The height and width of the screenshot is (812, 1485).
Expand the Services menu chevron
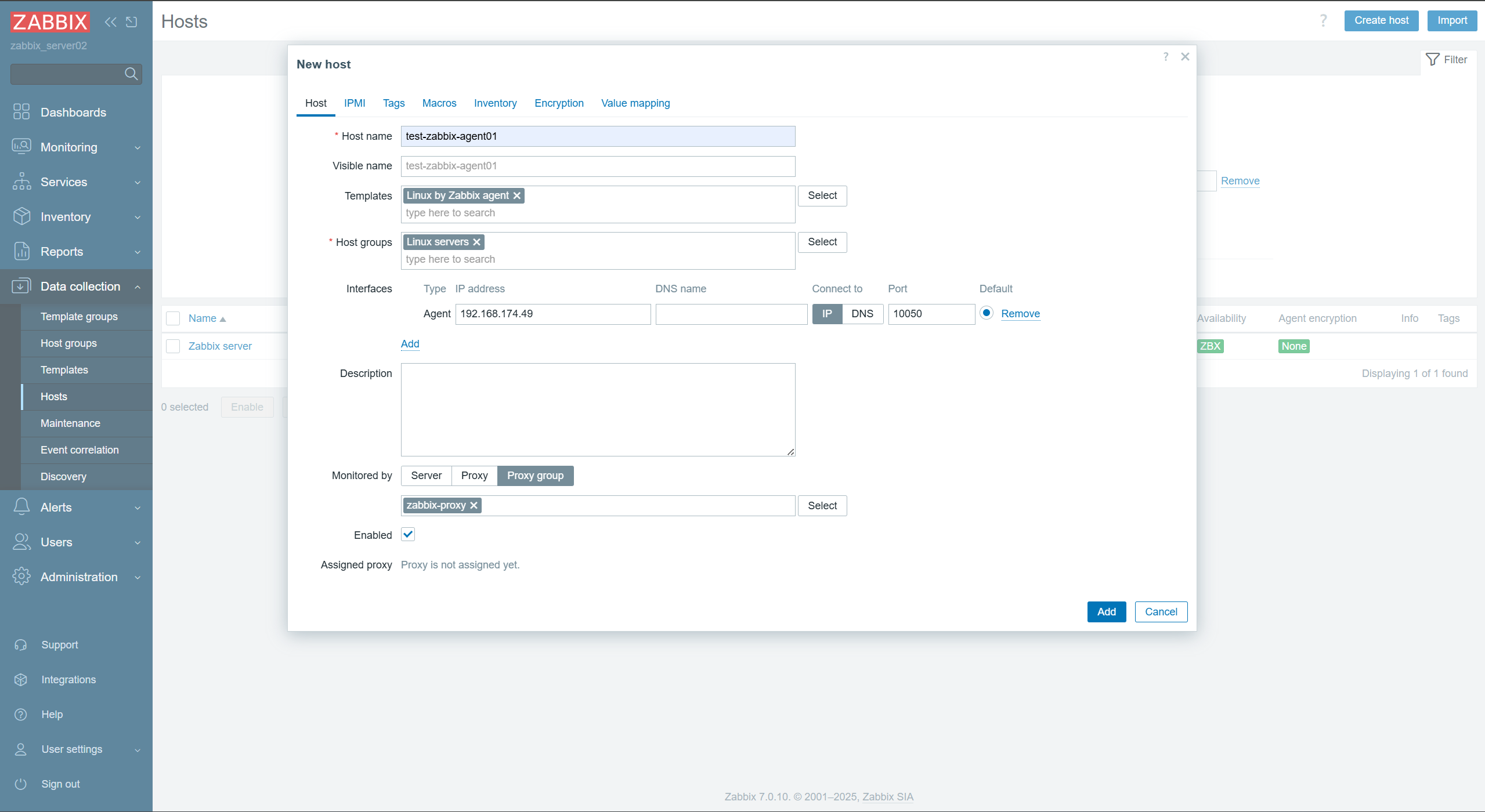[x=138, y=183]
